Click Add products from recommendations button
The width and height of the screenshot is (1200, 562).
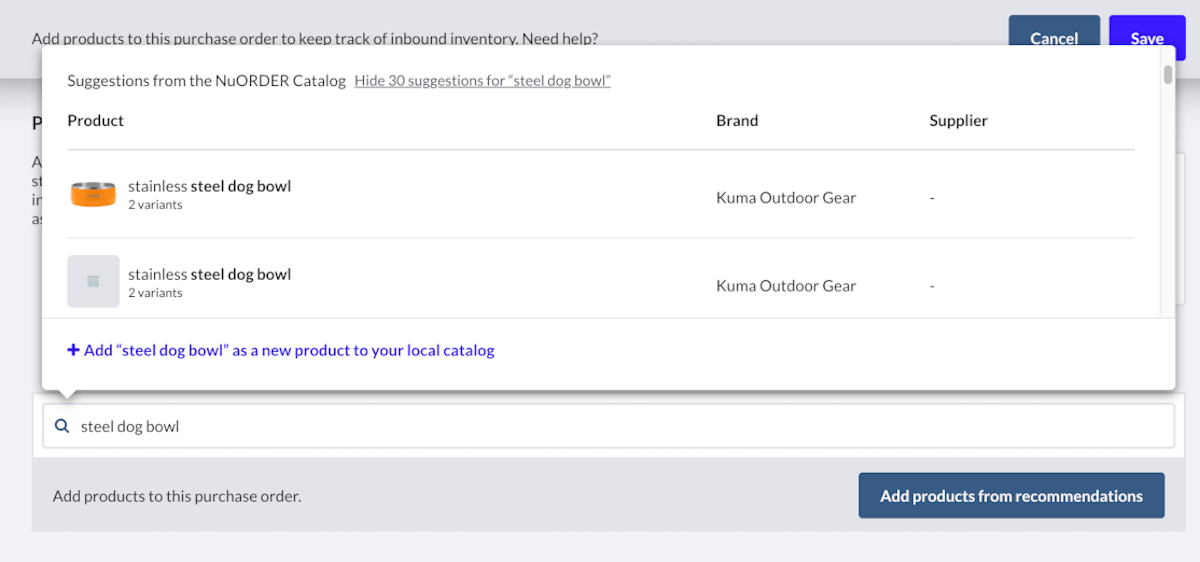1011,496
